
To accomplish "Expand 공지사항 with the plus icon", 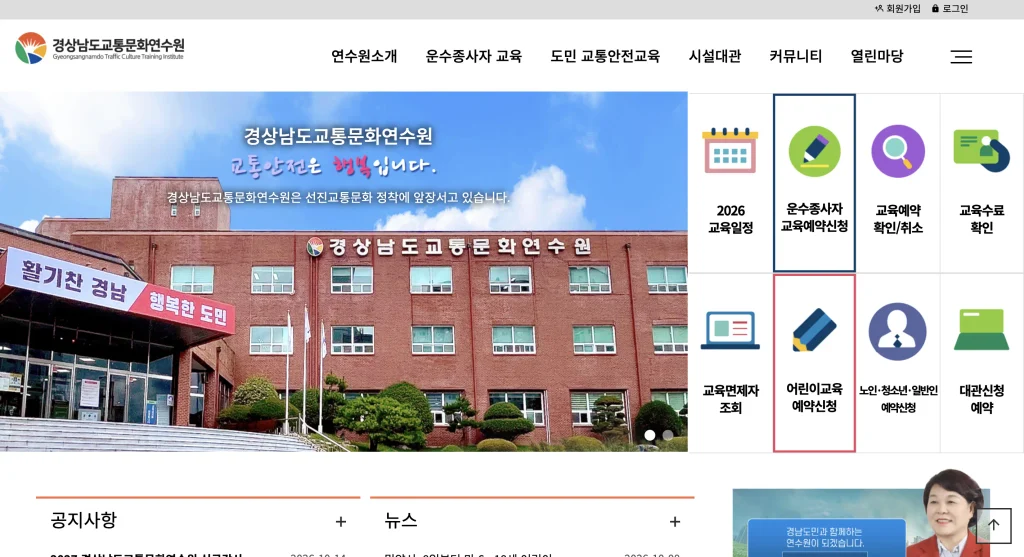I will (341, 522).
